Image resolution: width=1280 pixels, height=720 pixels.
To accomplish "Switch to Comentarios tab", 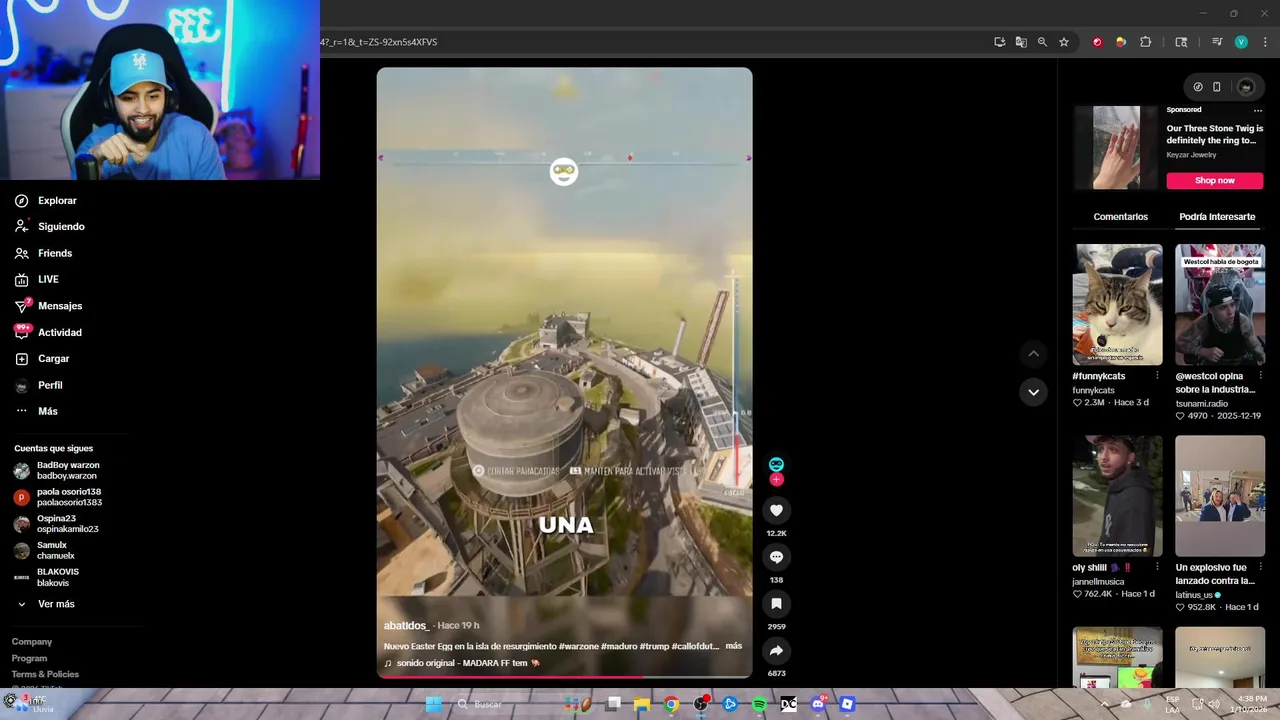I will 1120,217.
